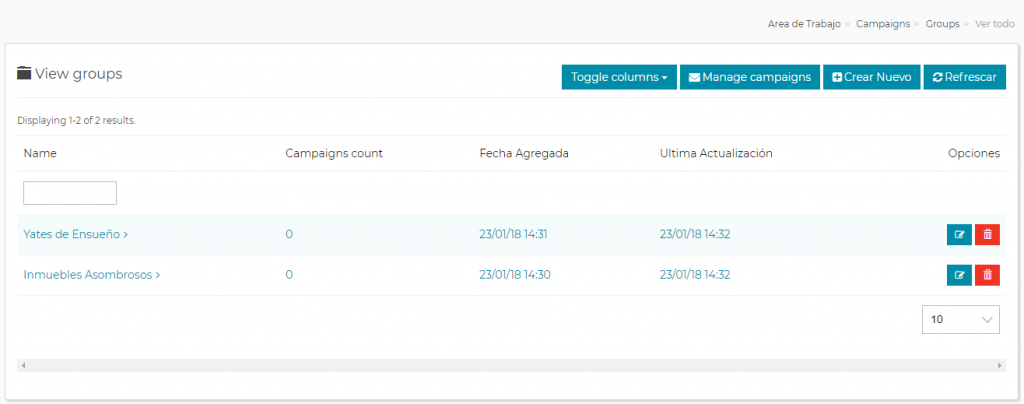Focus the Name filter input field
The height and width of the screenshot is (404, 1024).
coord(70,193)
